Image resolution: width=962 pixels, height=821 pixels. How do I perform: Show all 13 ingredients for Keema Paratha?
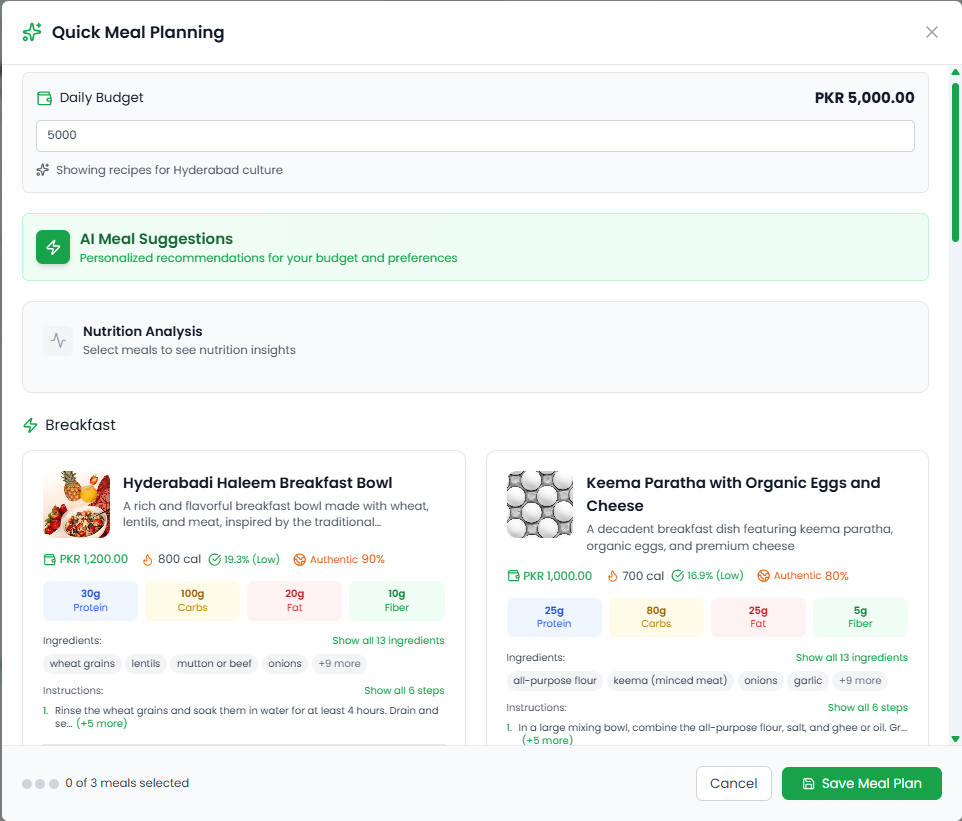point(852,657)
